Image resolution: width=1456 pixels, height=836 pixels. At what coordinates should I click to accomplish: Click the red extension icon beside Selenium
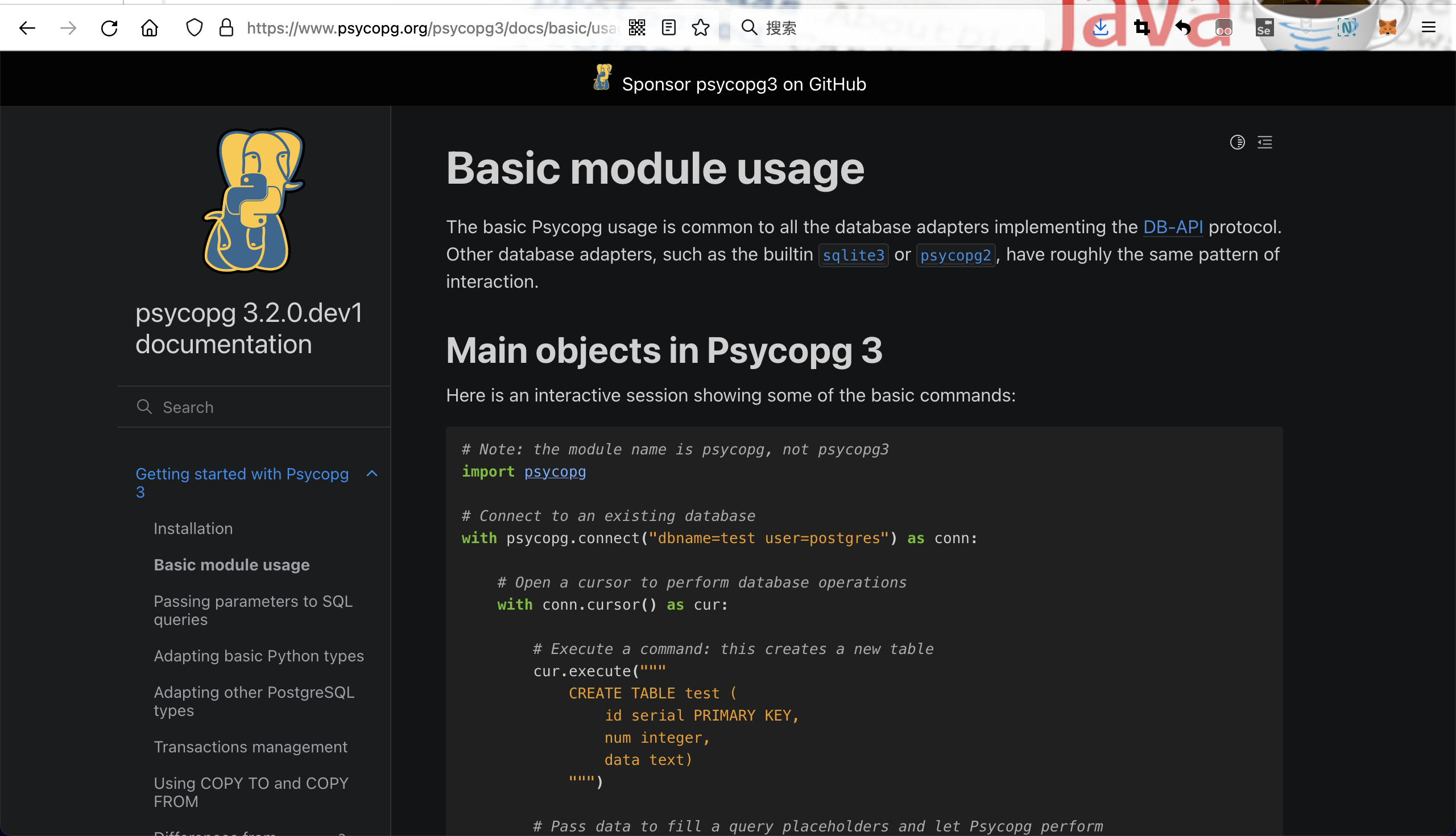(x=1223, y=27)
